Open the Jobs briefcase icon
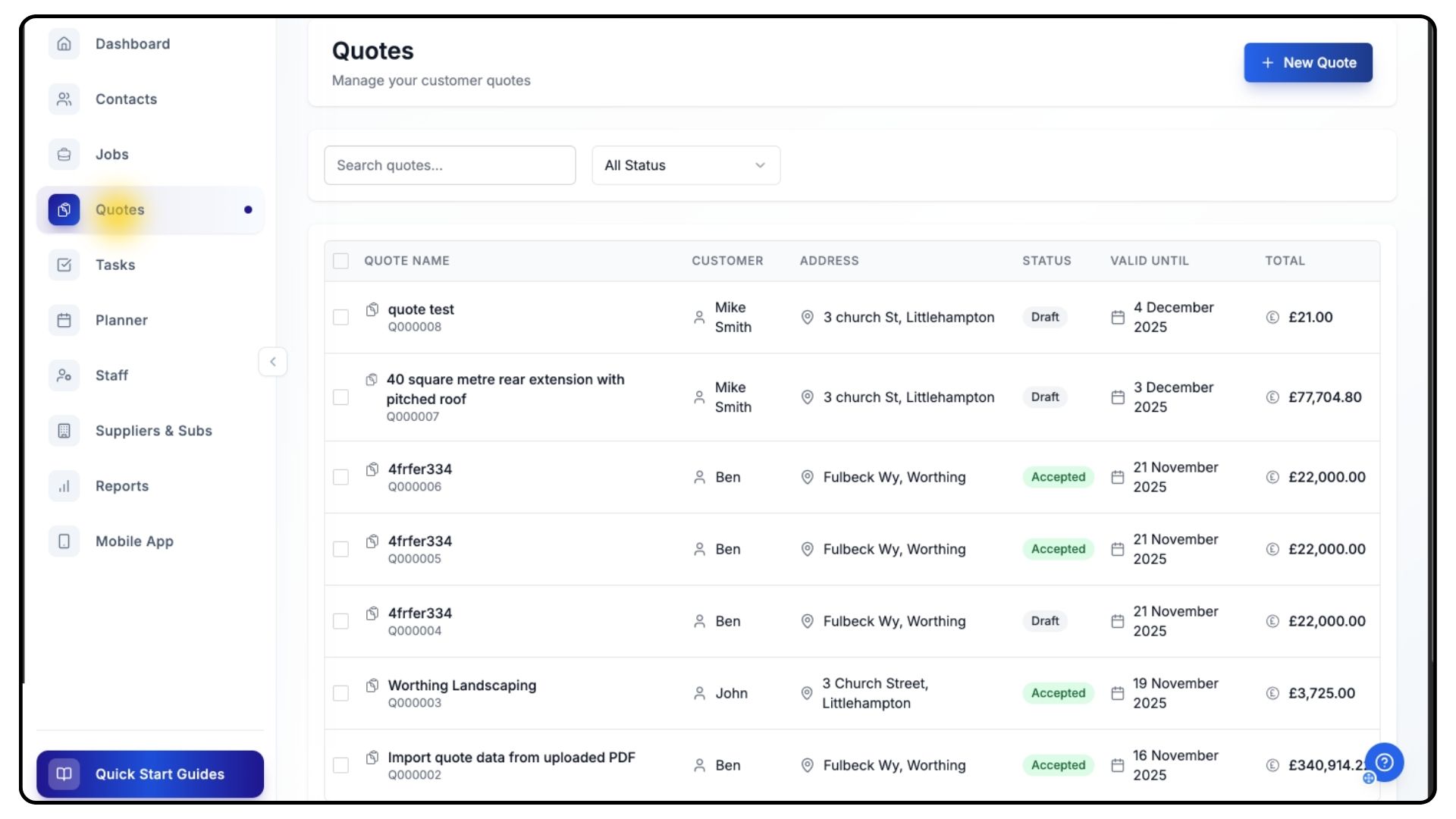Image resolution: width=1456 pixels, height=819 pixels. point(64,155)
